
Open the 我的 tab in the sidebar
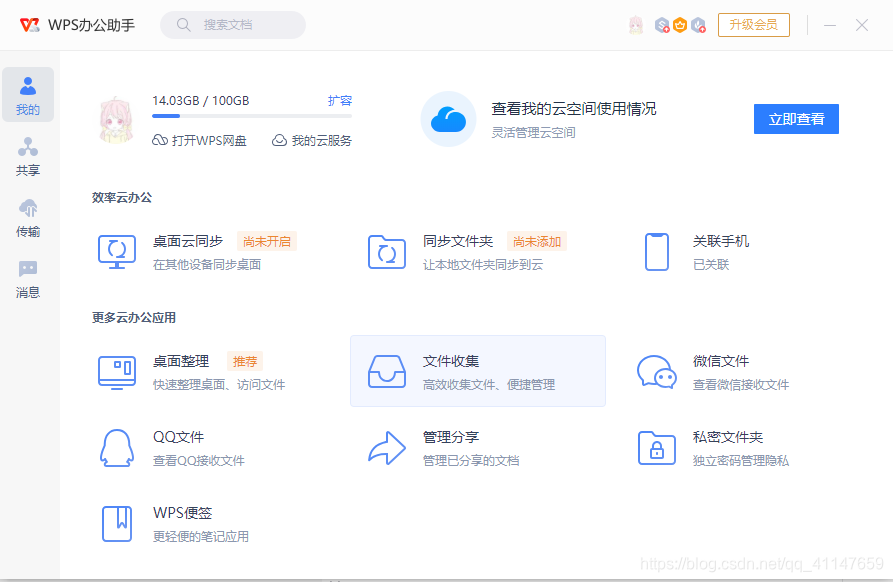tap(28, 95)
